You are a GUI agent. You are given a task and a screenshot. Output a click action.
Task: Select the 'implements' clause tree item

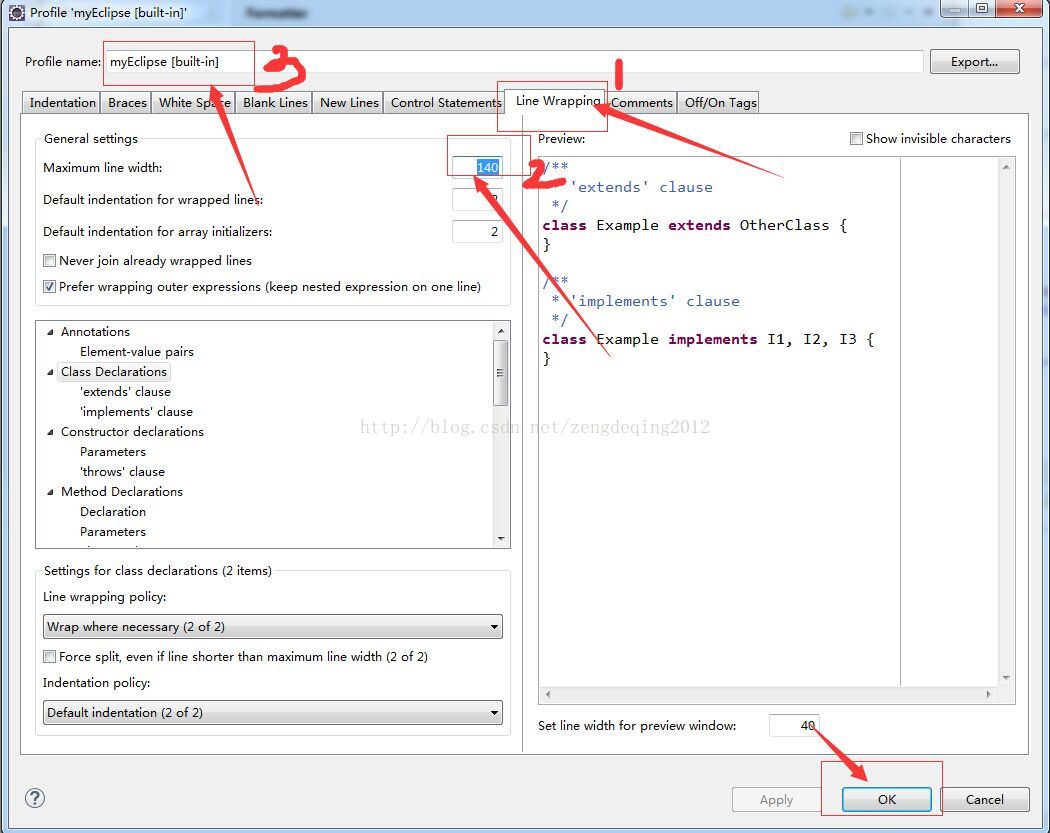[137, 412]
